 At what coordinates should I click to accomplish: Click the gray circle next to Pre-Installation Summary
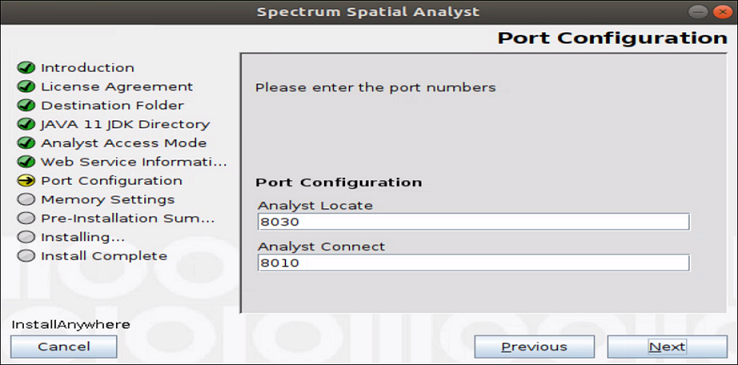(26, 218)
